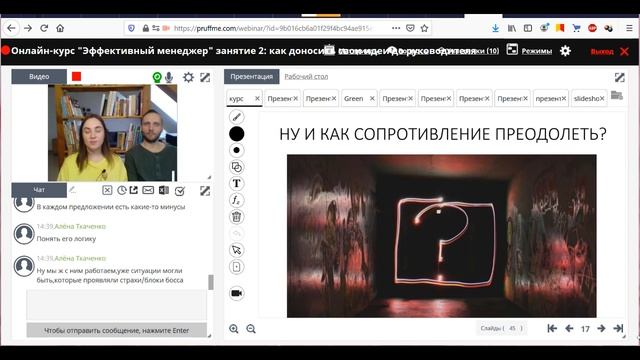
Task: Close the Green presentation tab
Action: point(372,98)
